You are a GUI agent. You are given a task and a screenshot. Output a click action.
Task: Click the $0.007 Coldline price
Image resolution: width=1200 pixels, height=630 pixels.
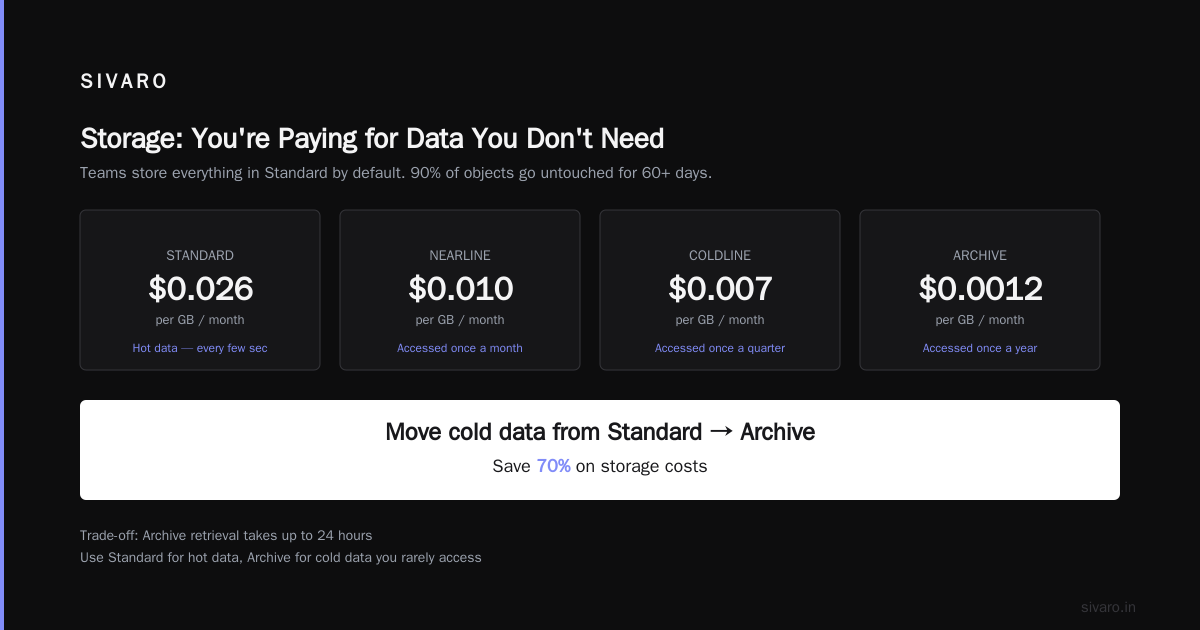point(720,289)
